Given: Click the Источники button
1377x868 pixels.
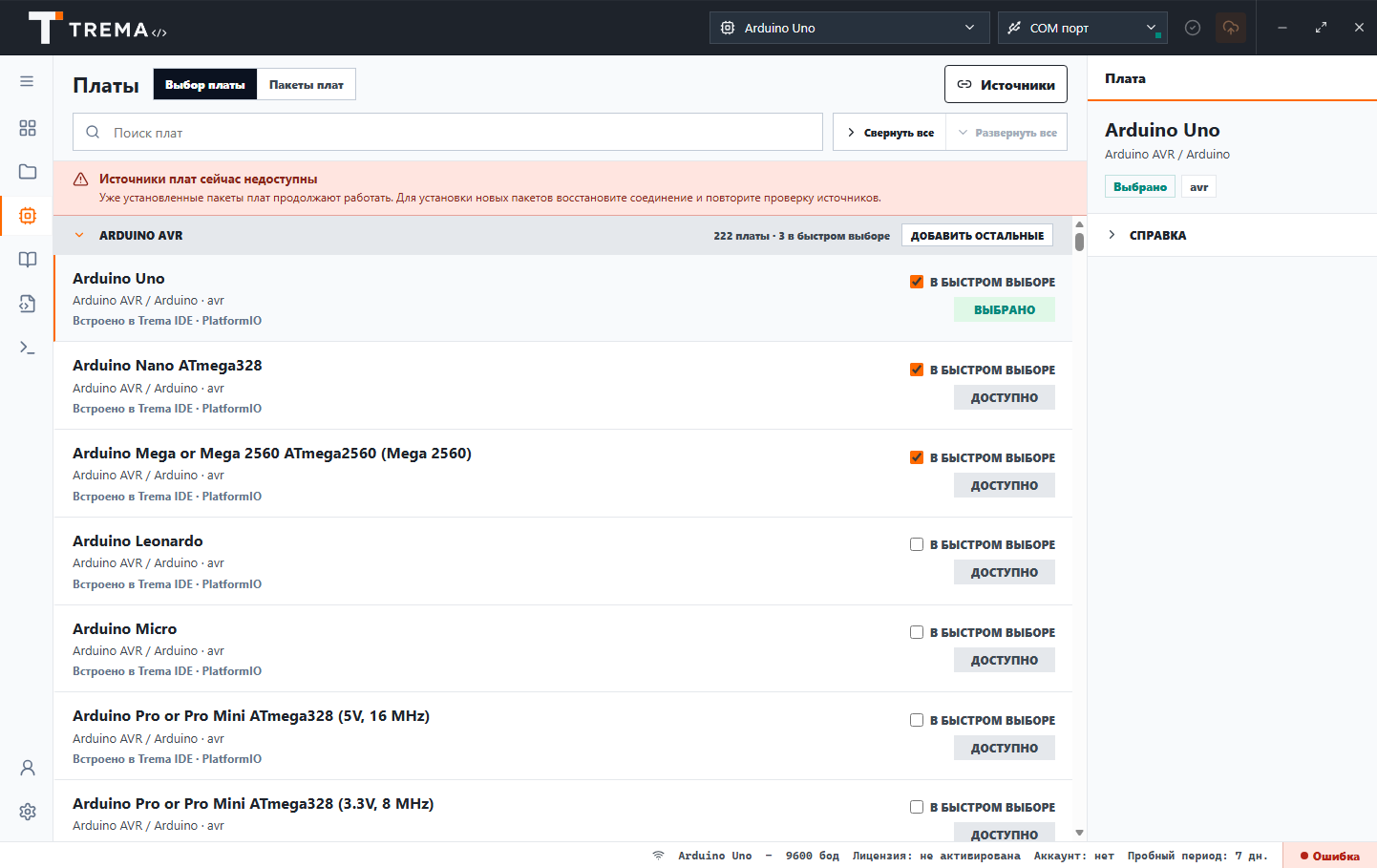Looking at the screenshot, I should point(1006,84).
